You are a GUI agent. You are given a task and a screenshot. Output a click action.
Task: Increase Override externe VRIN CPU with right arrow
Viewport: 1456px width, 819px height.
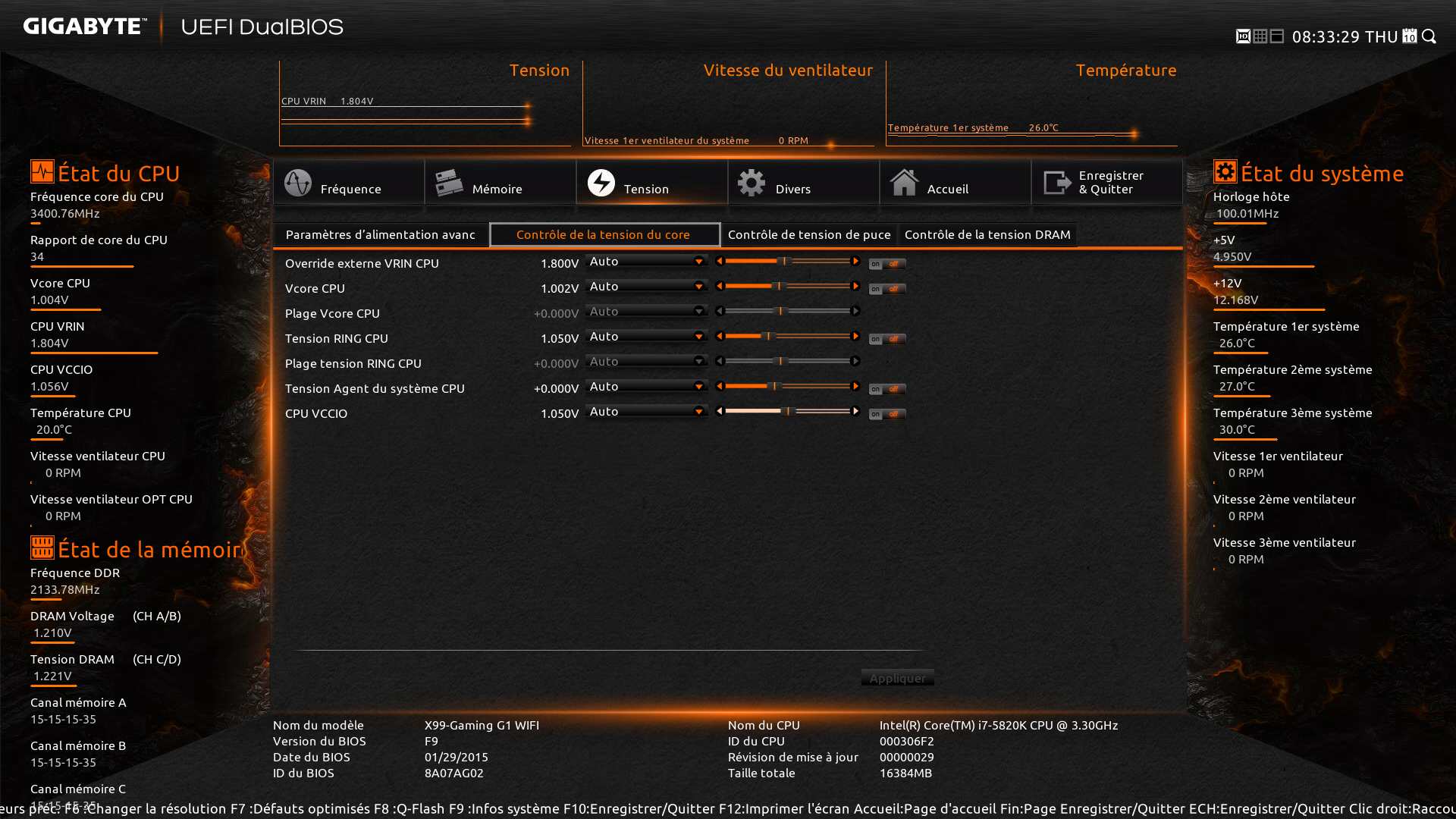855,261
